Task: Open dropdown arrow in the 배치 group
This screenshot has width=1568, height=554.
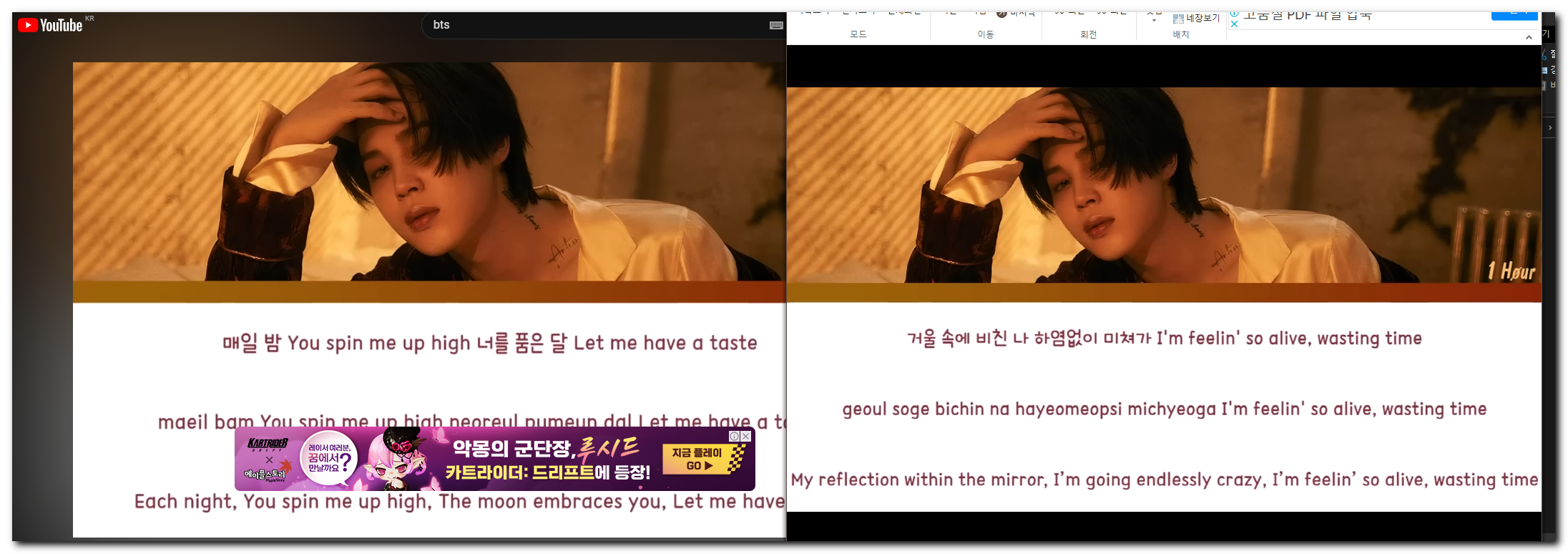Action: coord(1154,19)
